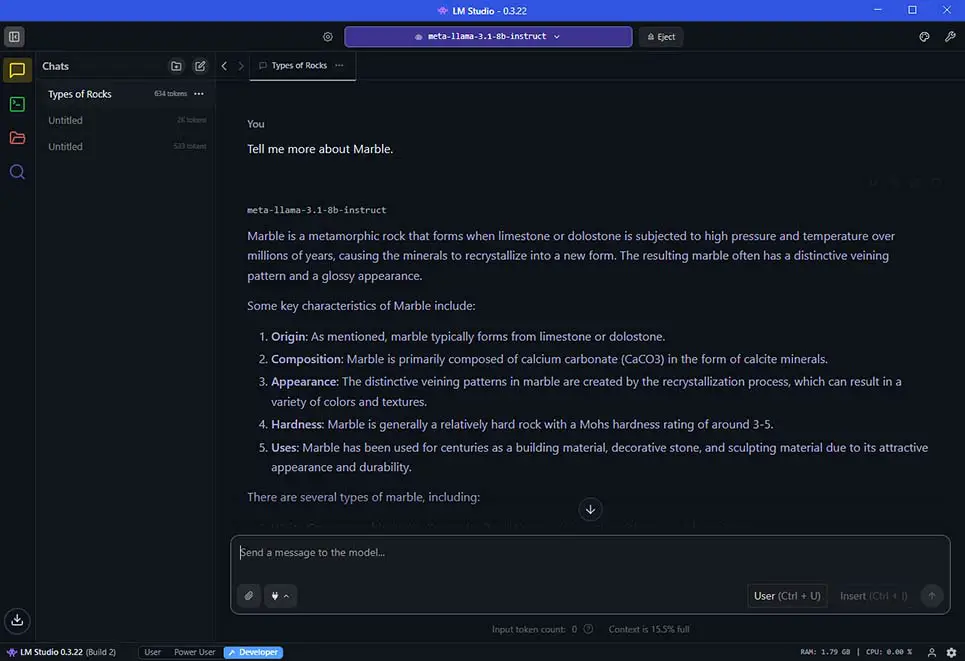Click the RAM usage status entry
Image resolution: width=965 pixels, height=661 pixels.
[x=825, y=652]
